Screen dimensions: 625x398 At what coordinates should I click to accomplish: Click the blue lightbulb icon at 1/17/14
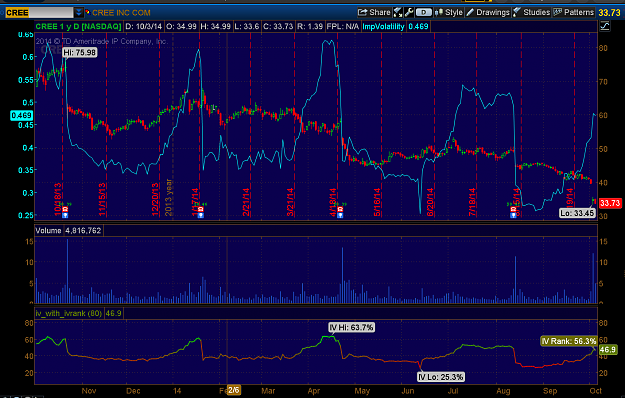[201, 215]
